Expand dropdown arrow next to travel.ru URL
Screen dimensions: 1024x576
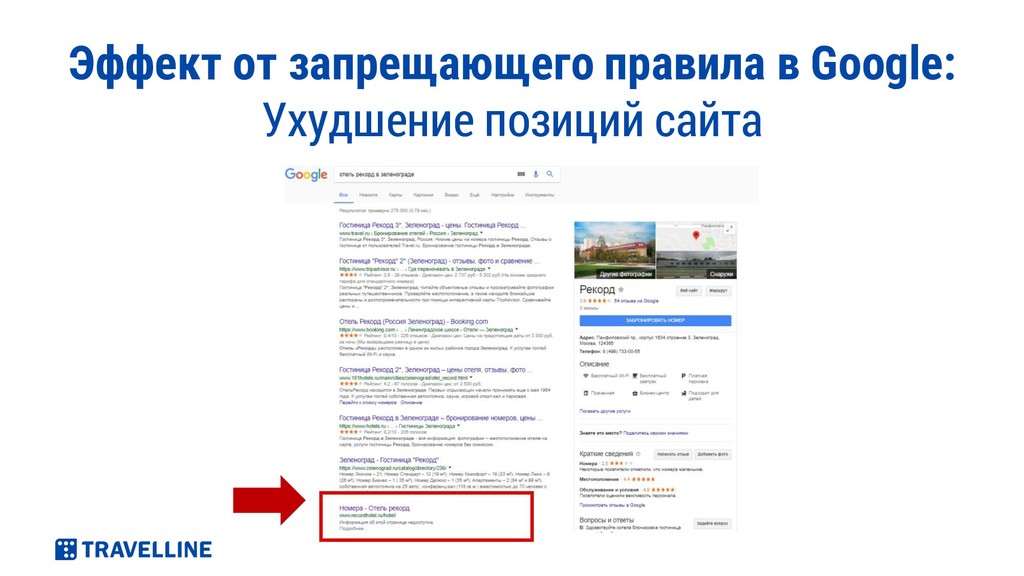(482, 233)
